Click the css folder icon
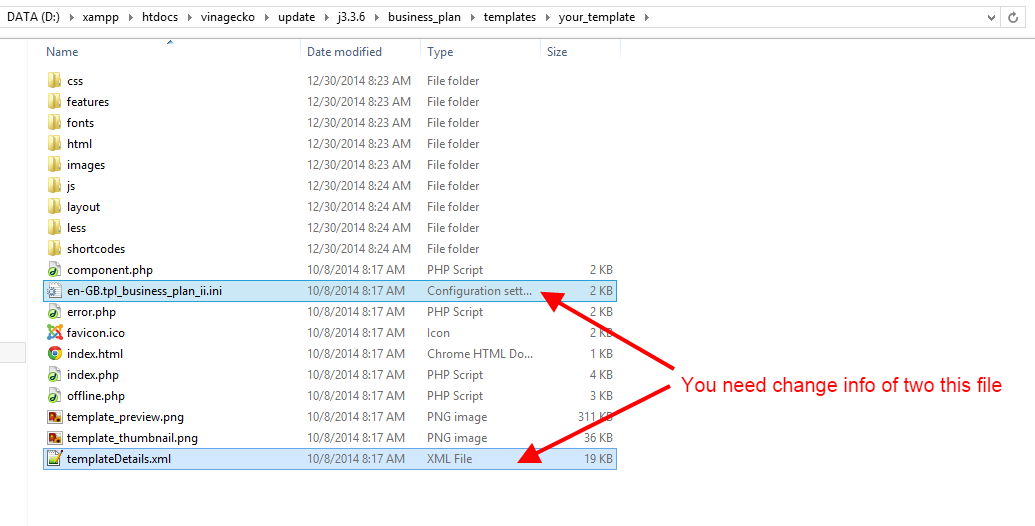1035x526 pixels. (54, 81)
